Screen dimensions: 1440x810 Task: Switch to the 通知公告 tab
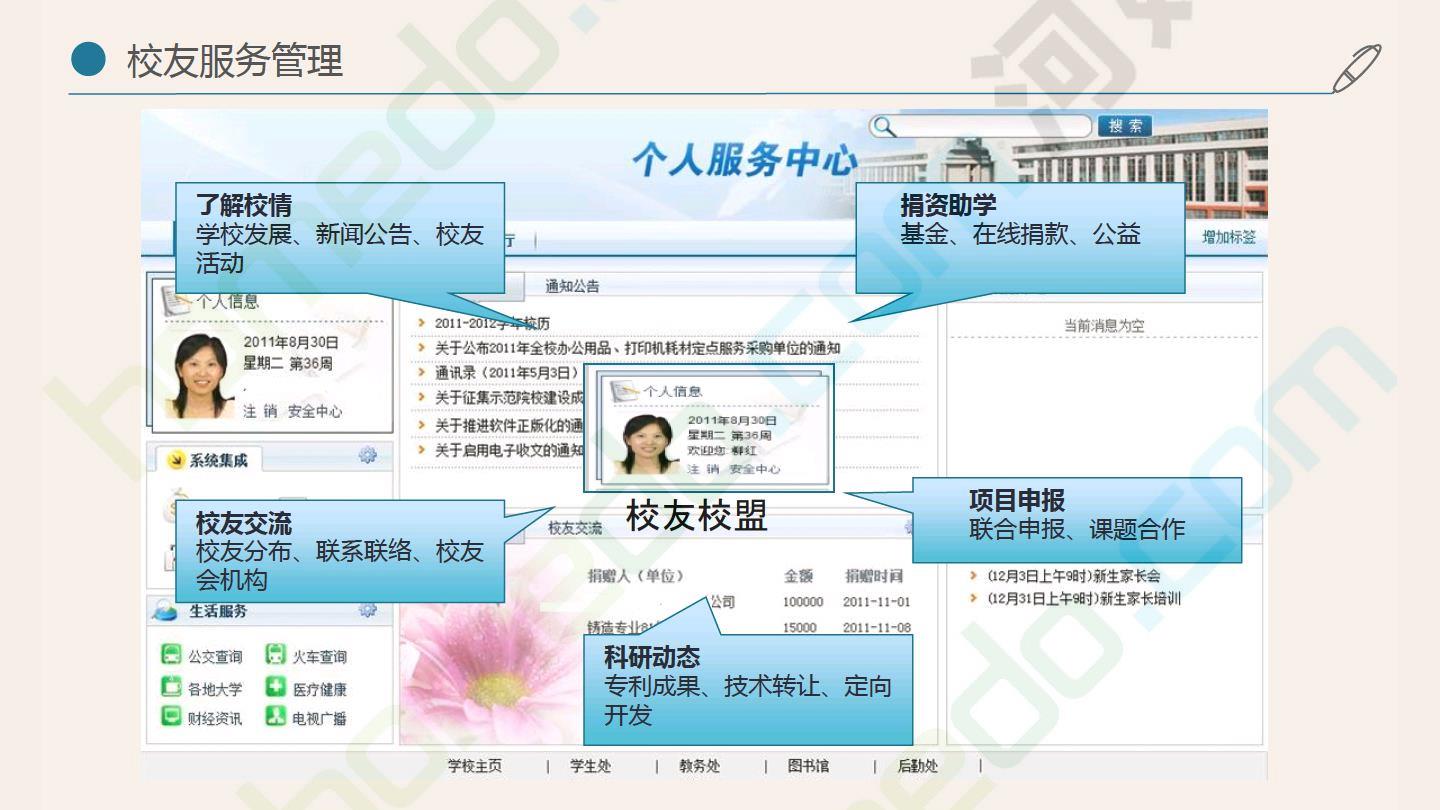pyautogui.click(x=572, y=286)
